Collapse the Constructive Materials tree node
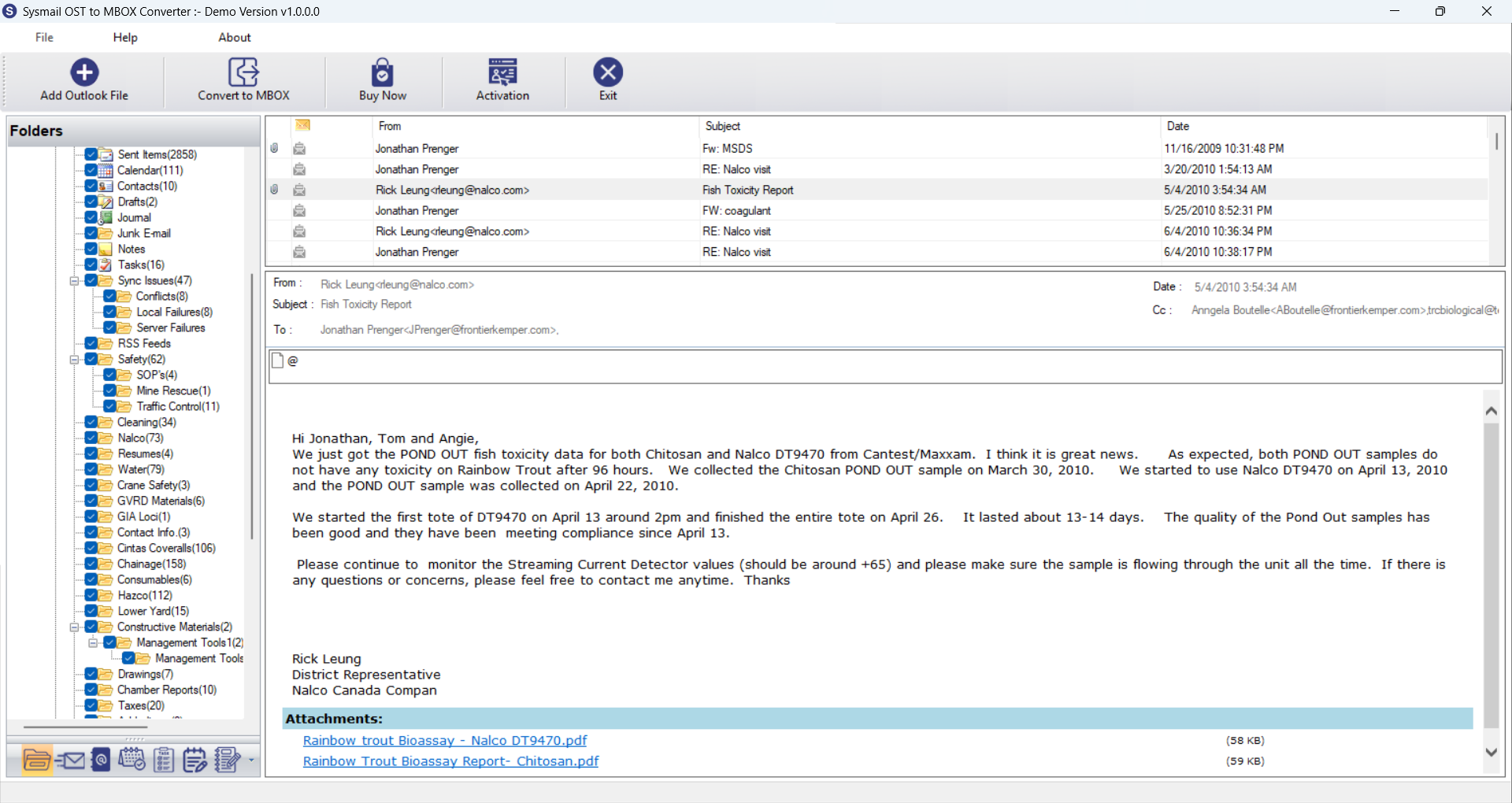 click(74, 627)
